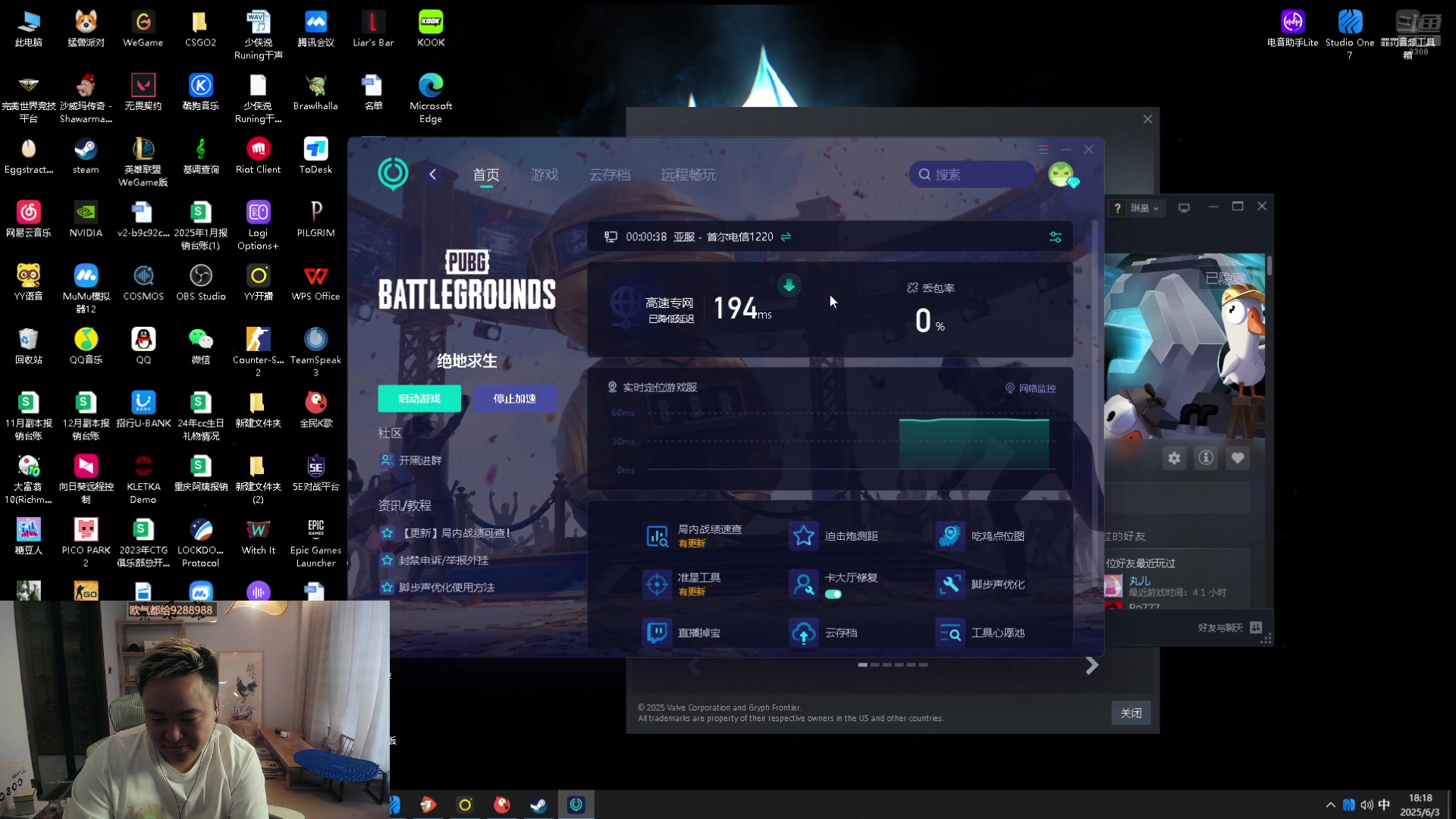Viewport: 1456px width, 819px height.
Task: Click the accelerator taskbar icon
Action: point(576,805)
